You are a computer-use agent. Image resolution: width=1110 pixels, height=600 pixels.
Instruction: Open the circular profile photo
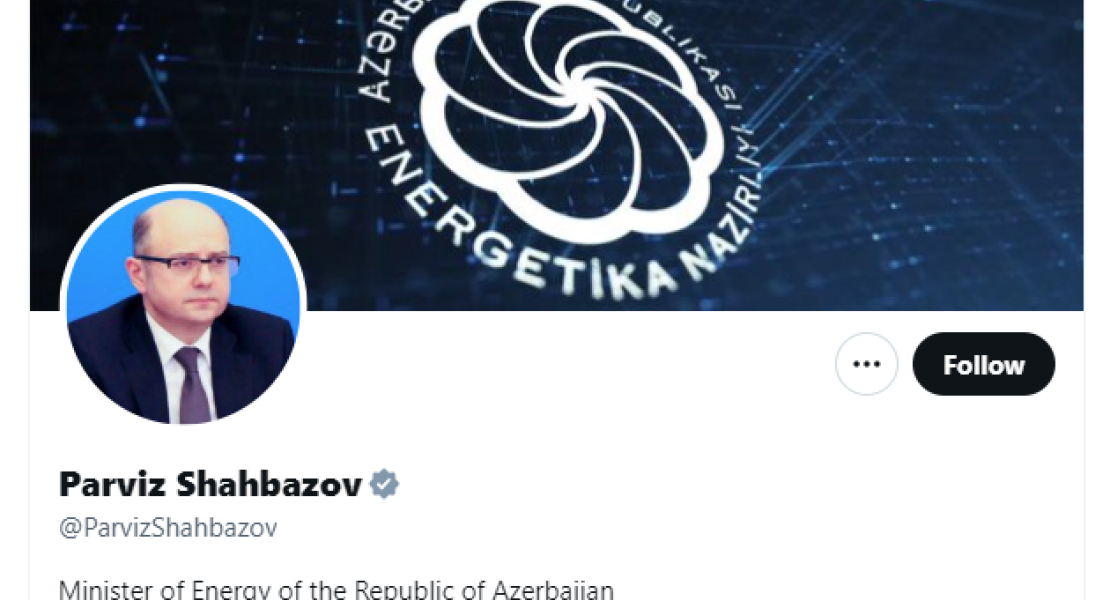click(184, 306)
